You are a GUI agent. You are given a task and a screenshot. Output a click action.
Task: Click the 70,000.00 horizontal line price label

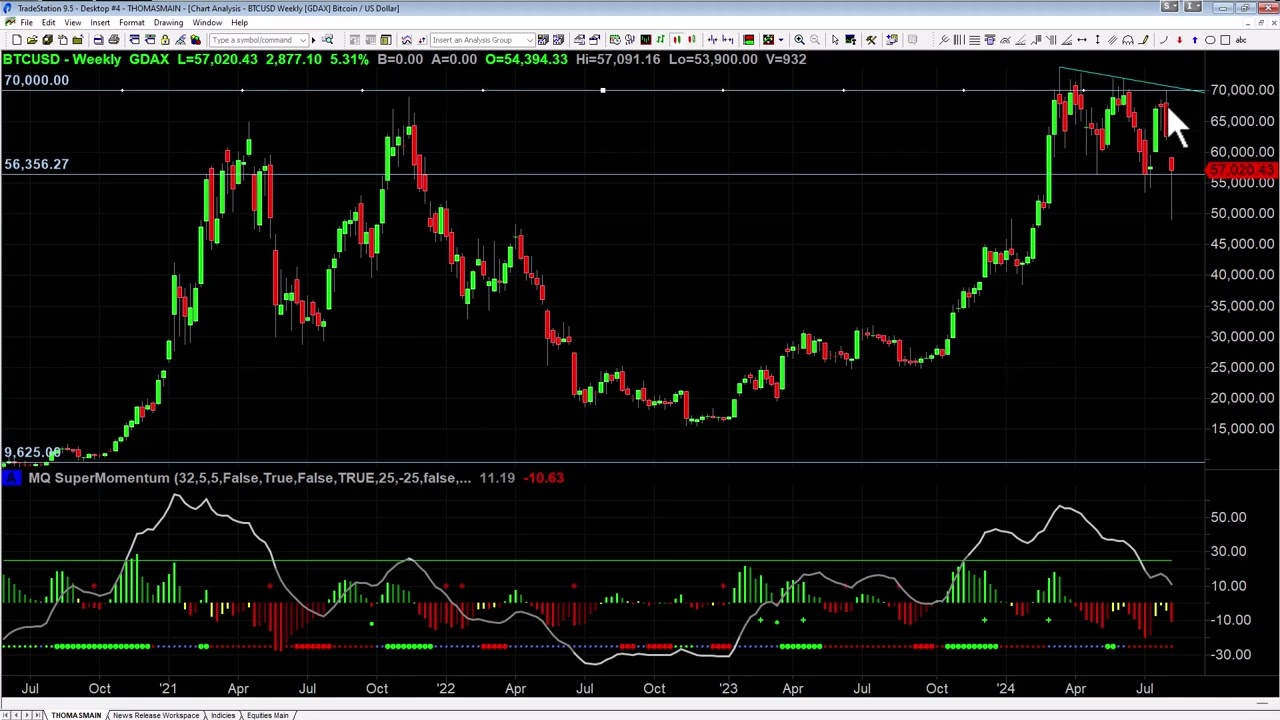point(36,80)
